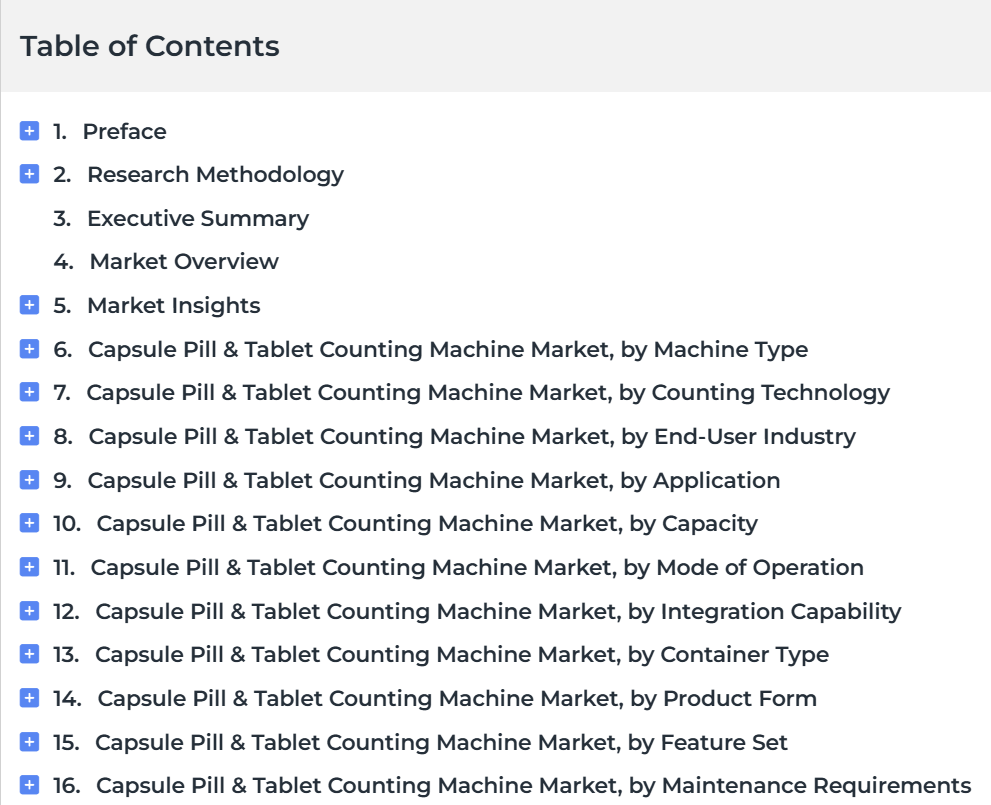Click the plus icon beside section 16
This screenshot has height=805, width=991.
coord(29,785)
